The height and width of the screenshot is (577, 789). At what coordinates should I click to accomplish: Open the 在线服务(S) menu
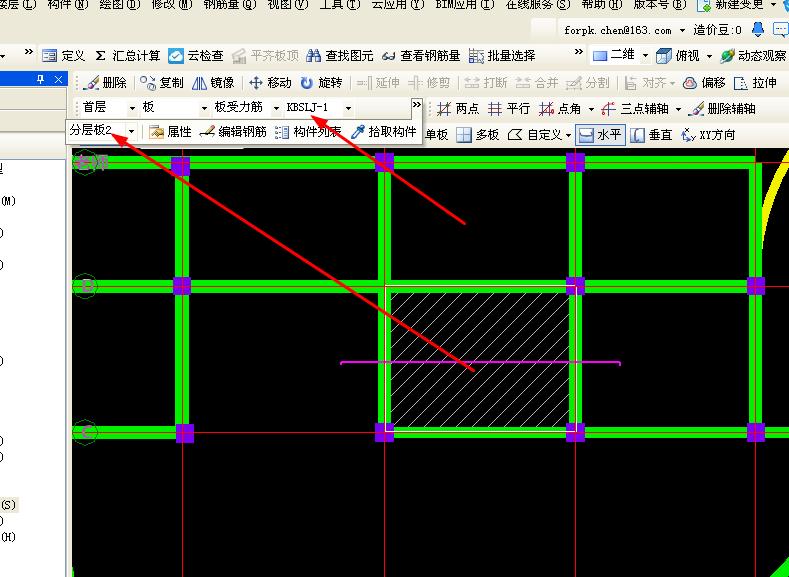click(538, 5)
